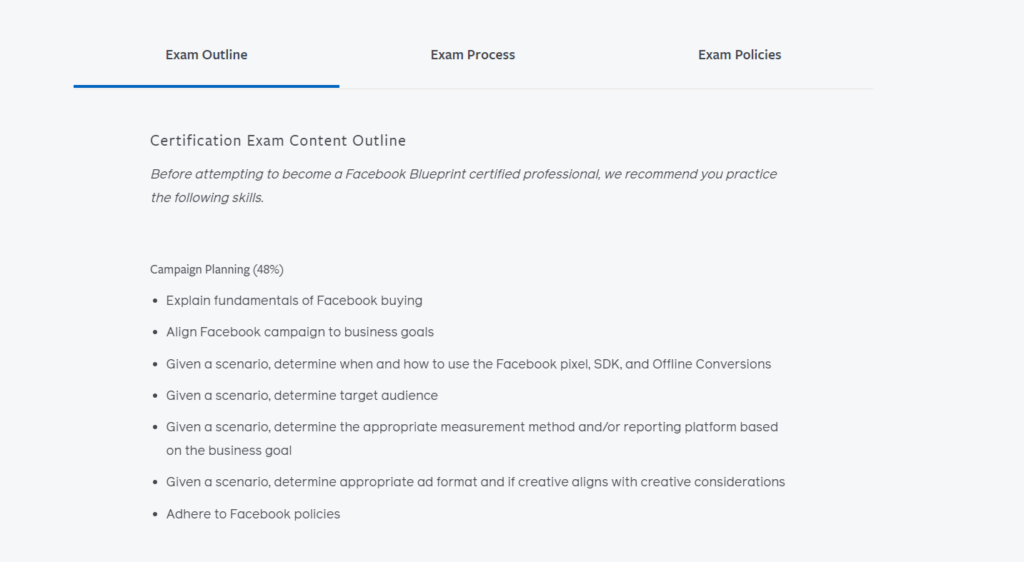
Task: Click the bullet beside determine target audience
Action: (x=155, y=397)
